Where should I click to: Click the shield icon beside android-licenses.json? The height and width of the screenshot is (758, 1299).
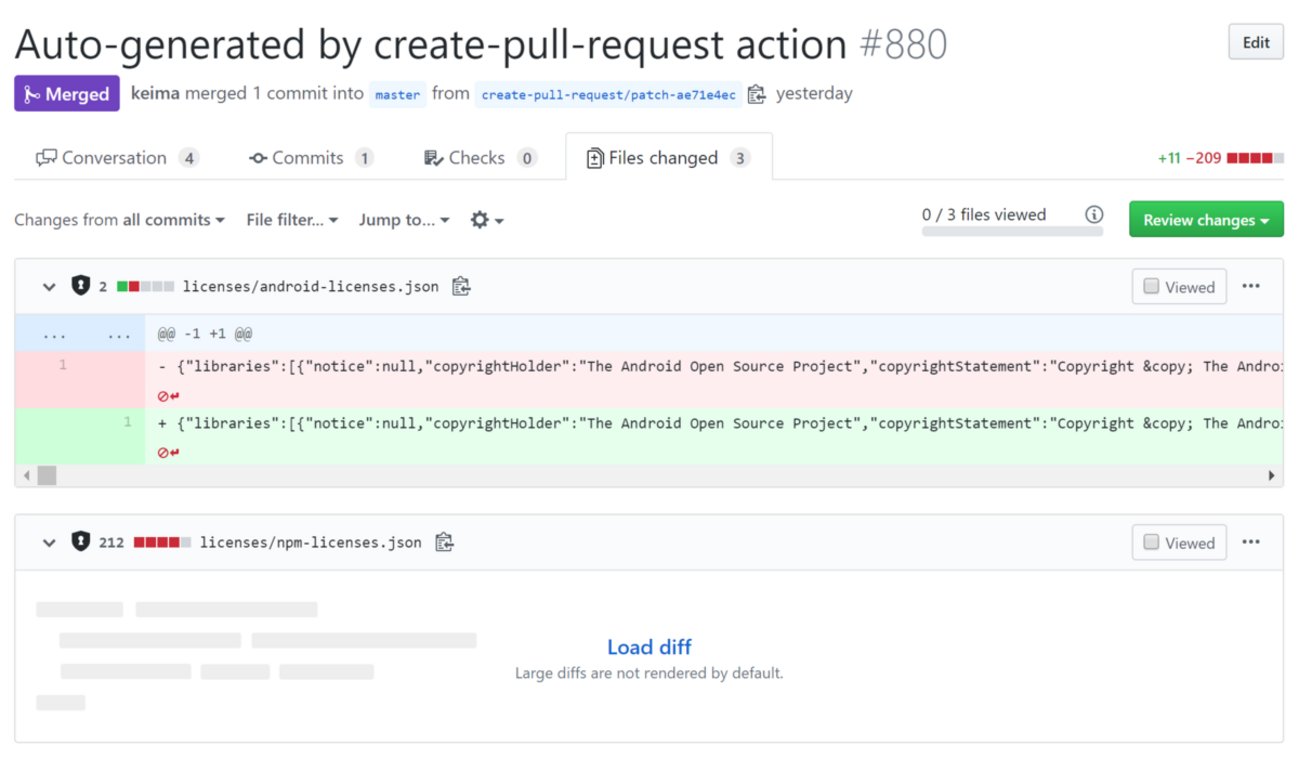pyautogui.click(x=81, y=286)
